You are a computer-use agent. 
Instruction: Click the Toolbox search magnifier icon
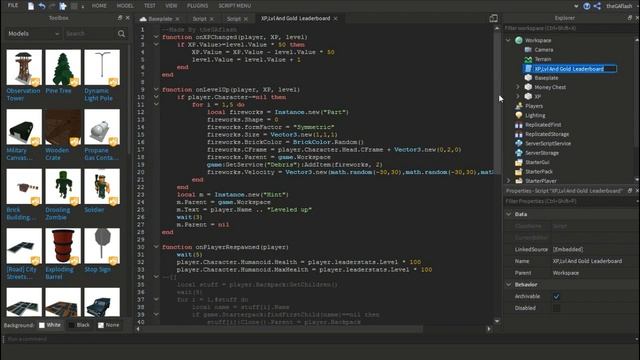coord(121,33)
